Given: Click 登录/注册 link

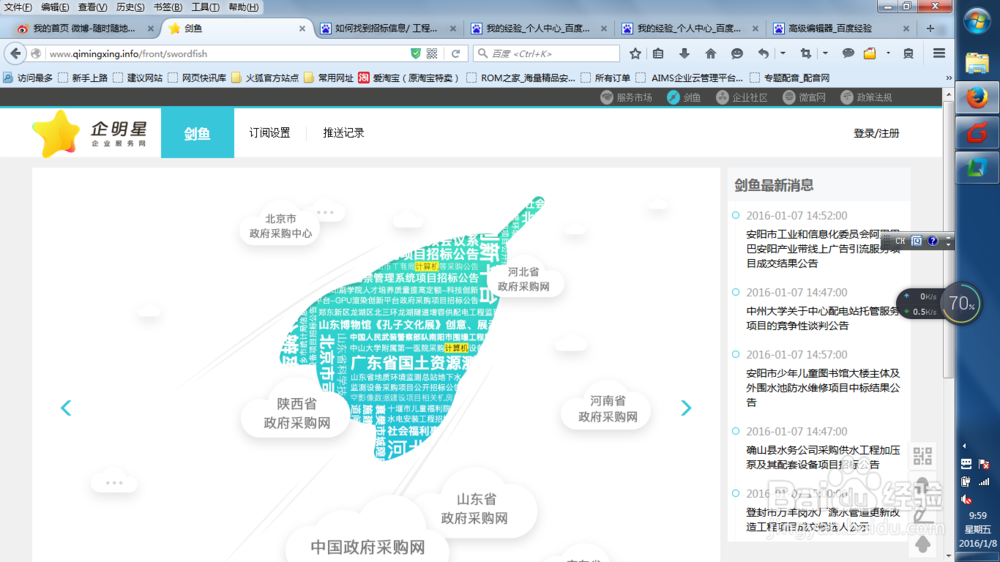Looking at the screenshot, I should tap(876, 133).
